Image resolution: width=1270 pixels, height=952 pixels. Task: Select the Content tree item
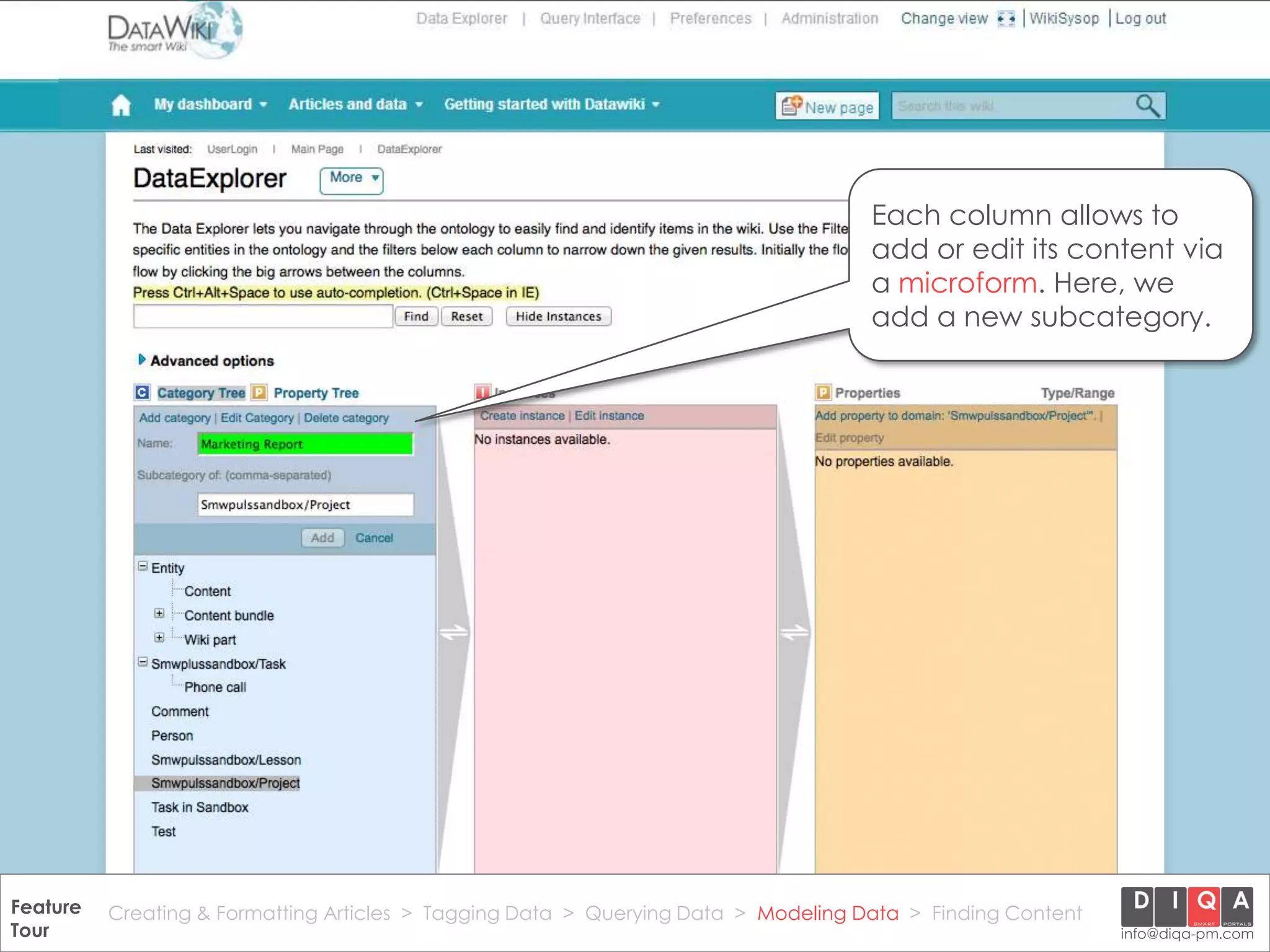click(207, 591)
